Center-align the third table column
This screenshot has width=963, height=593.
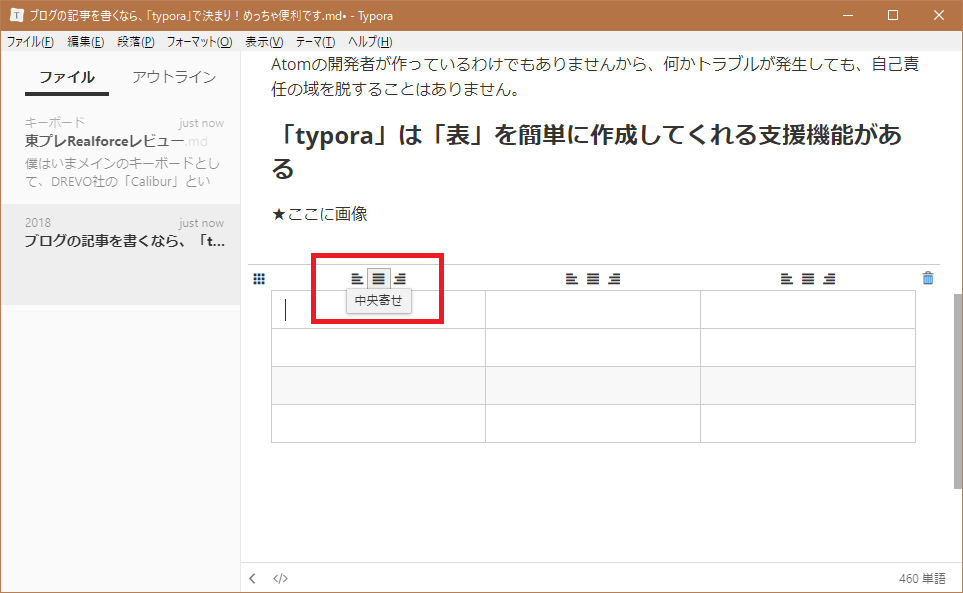pos(808,279)
